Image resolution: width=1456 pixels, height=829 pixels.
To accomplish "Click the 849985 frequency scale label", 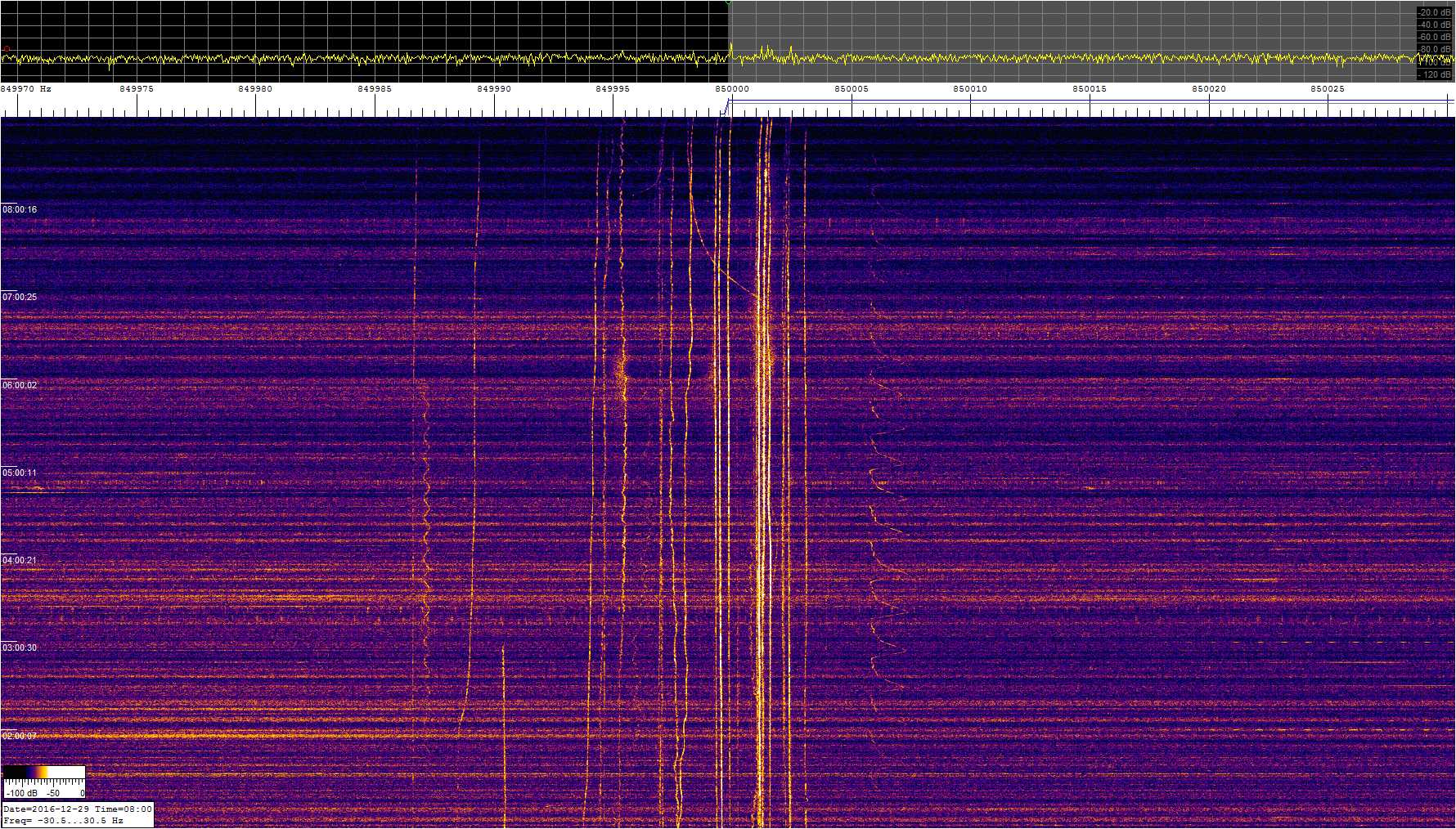I will click(375, 88).
